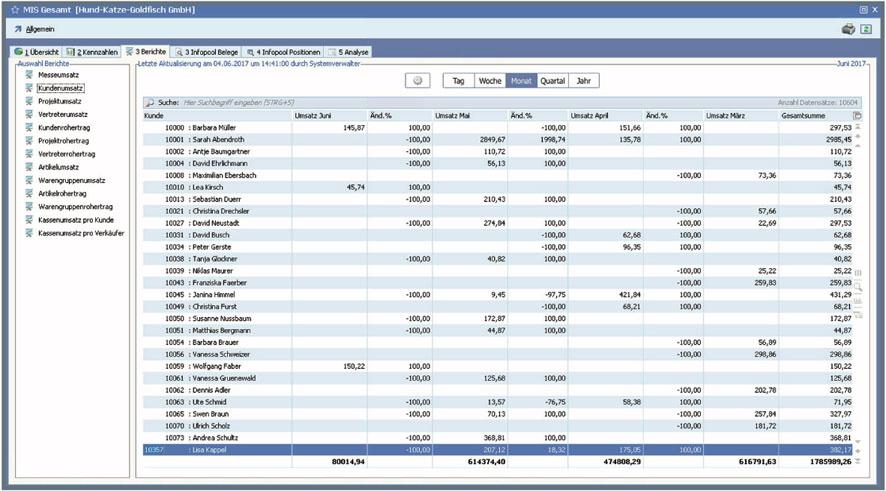Click the column chooser icon beside Gesamtsumme
886x491 pixels.
pos(857,116)
